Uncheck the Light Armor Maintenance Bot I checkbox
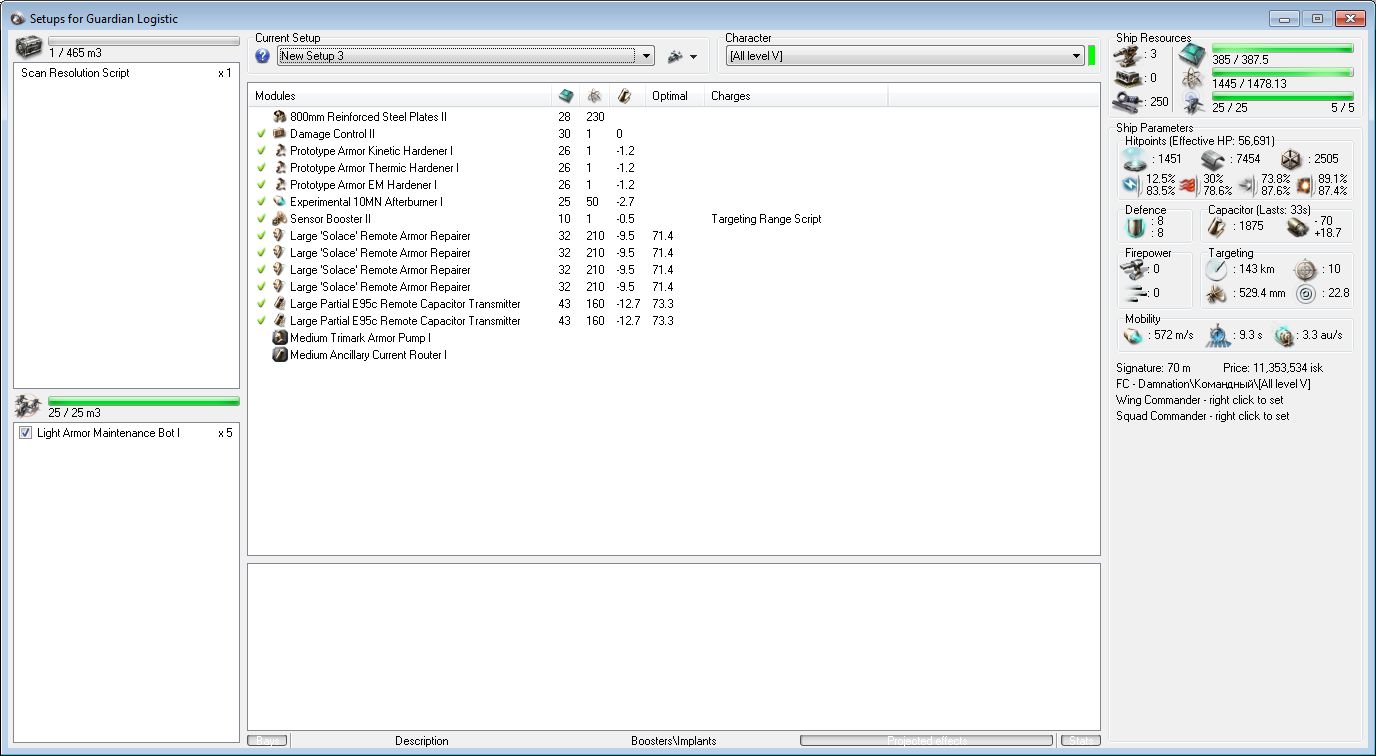 [x=26, y=433]
